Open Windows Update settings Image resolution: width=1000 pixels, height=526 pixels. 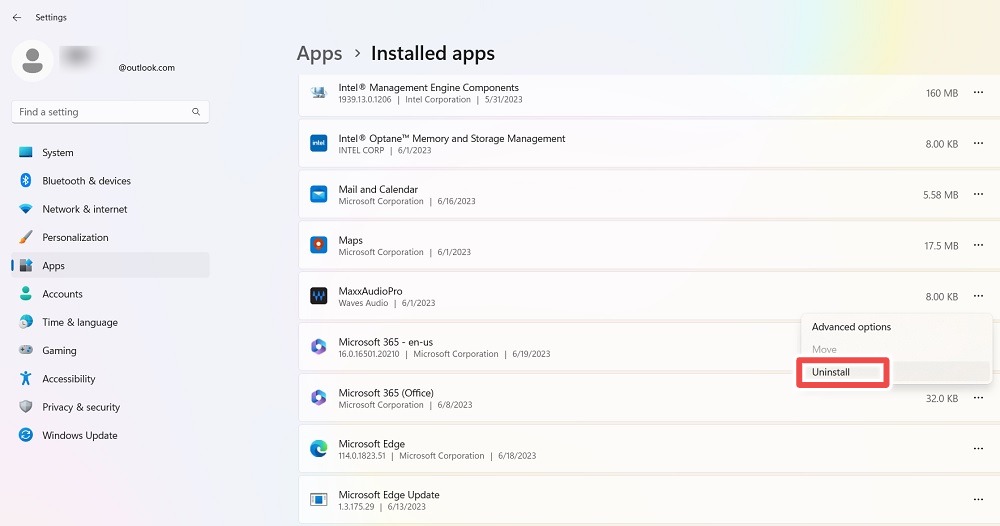click(110, 435)
